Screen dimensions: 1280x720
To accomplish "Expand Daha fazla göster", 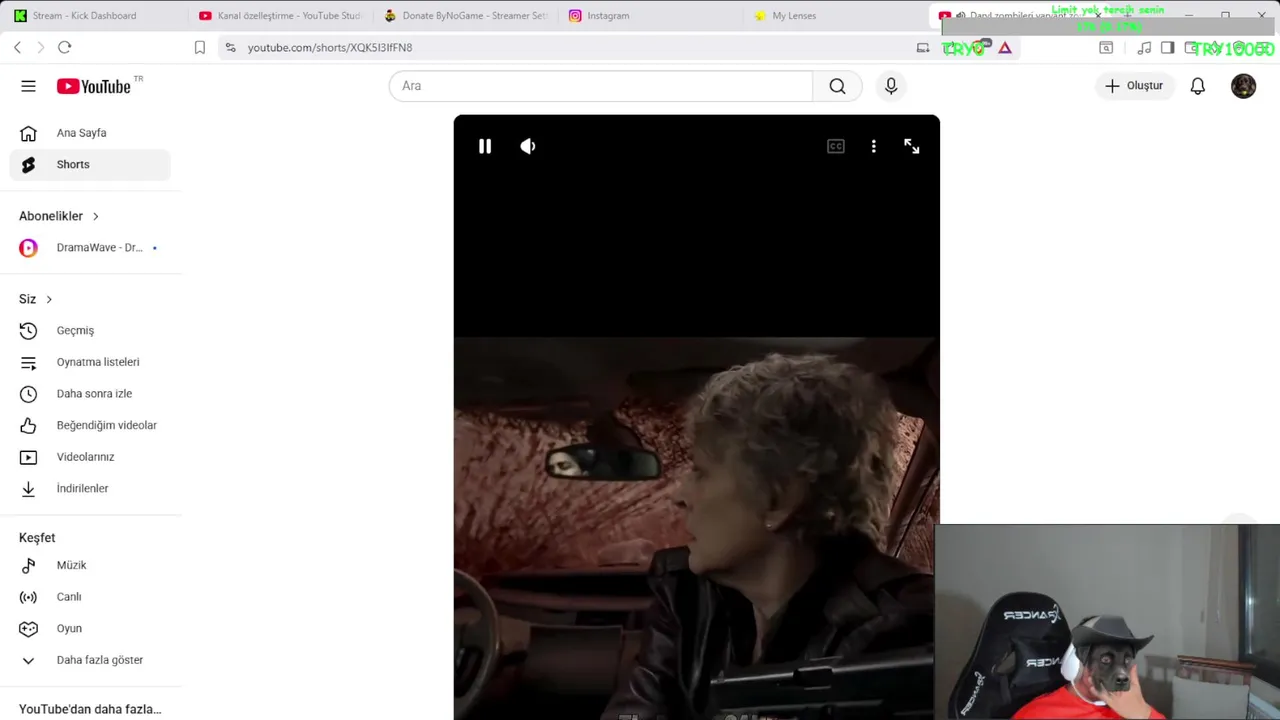I will pyautogui.click(x=90, y=660).
